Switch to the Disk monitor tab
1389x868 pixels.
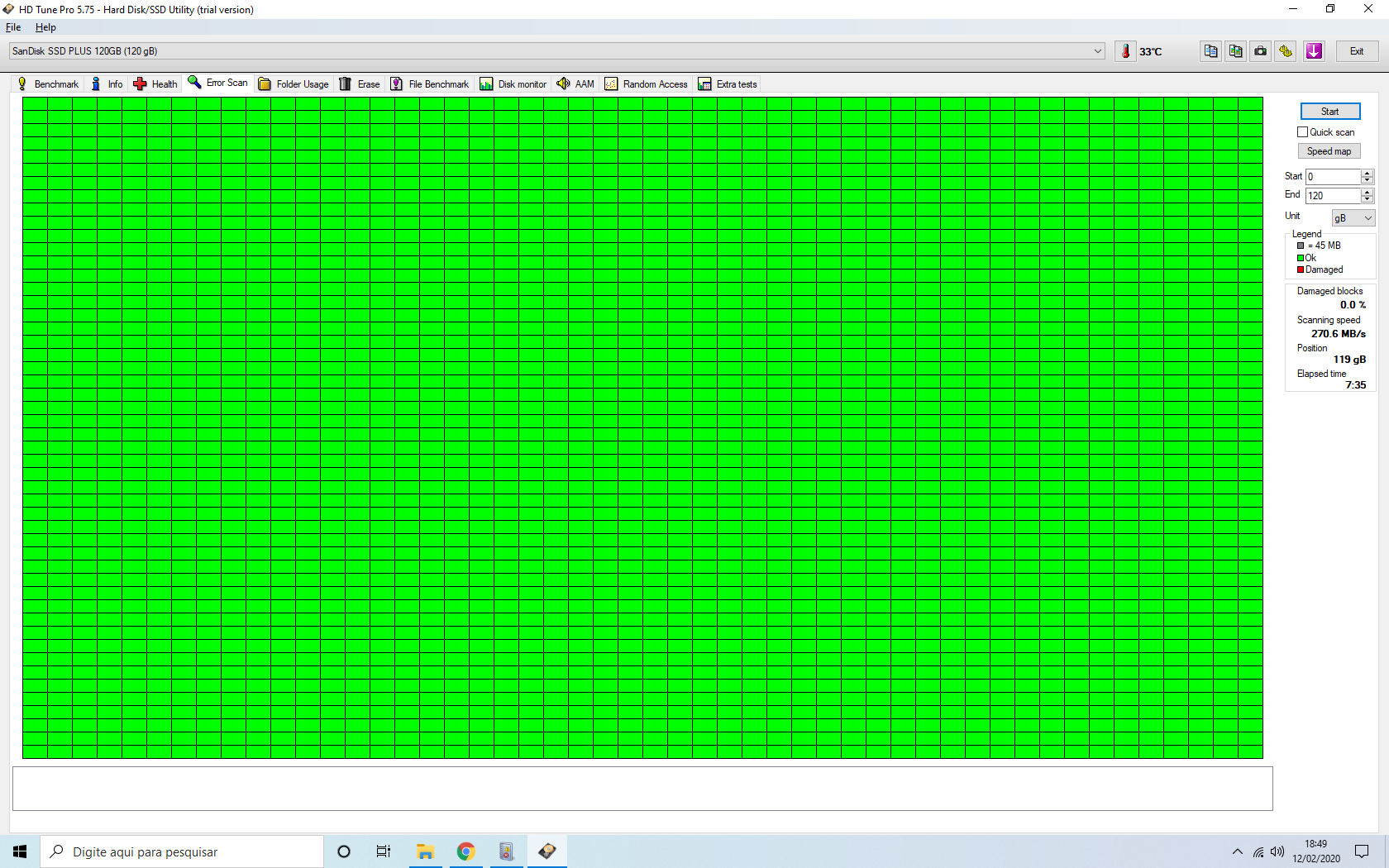513,84
